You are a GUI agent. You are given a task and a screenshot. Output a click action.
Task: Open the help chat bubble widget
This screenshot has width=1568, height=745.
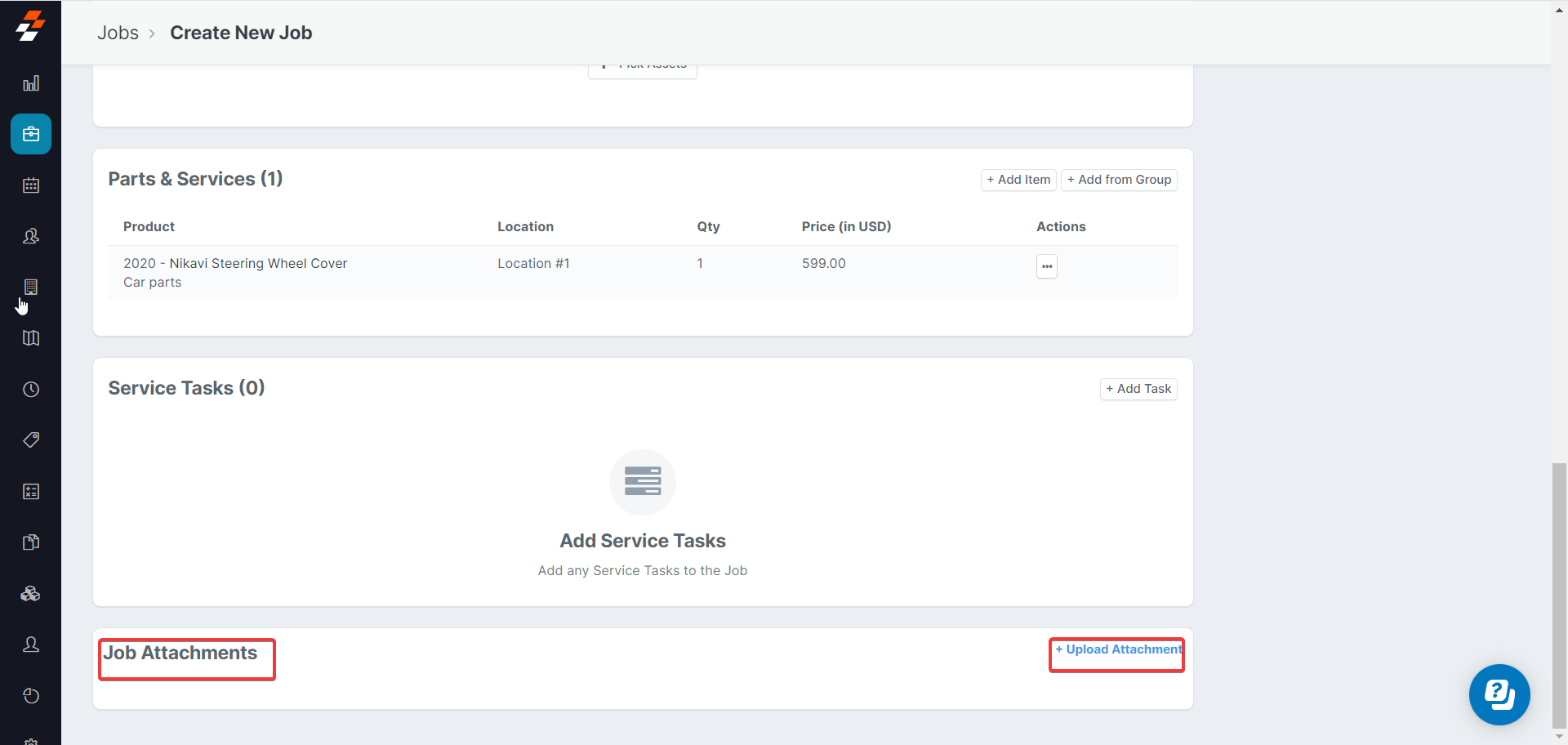[x=1499, y=694]
